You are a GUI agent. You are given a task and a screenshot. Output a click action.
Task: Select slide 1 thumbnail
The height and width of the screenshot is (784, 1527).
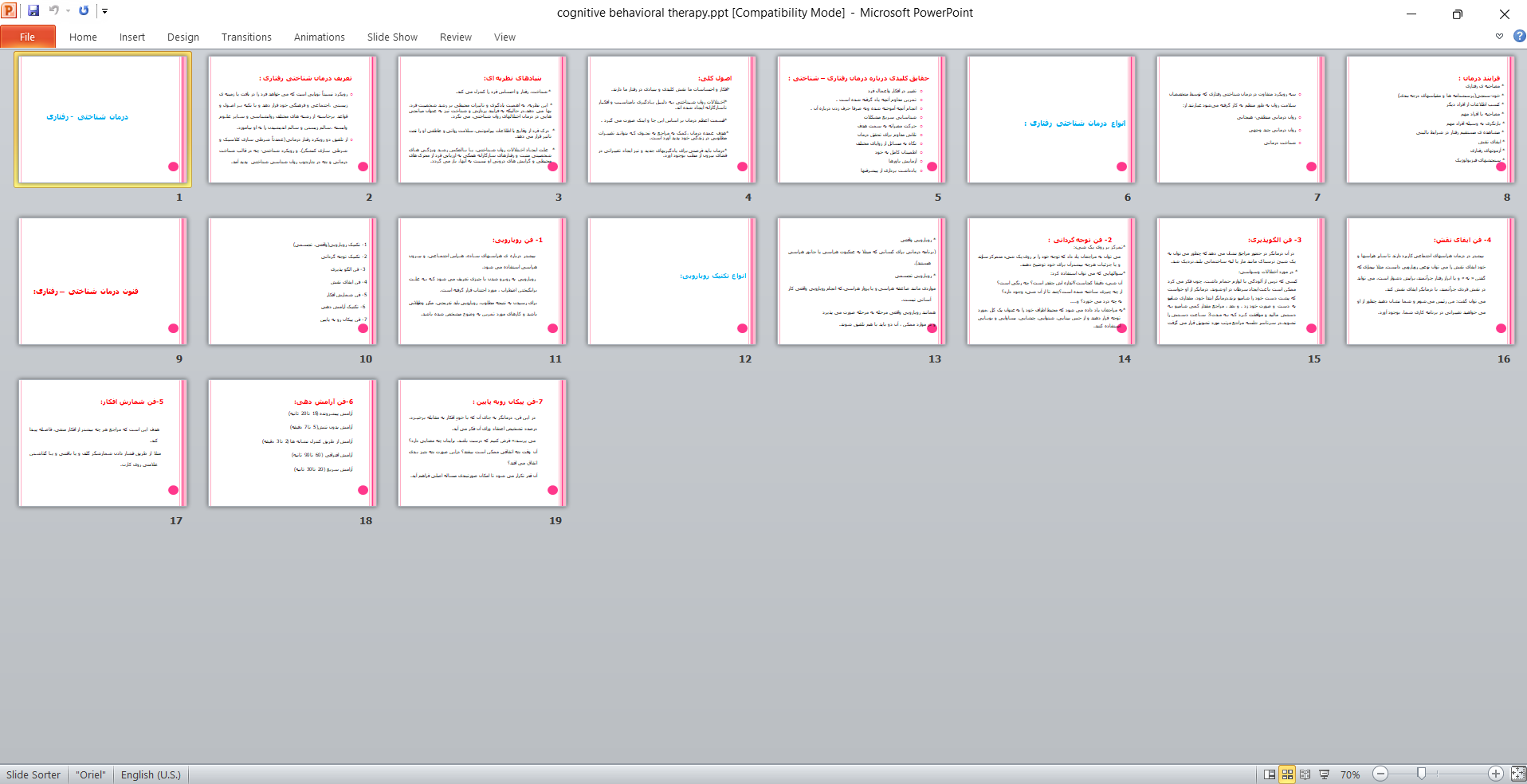click(103, 120)
